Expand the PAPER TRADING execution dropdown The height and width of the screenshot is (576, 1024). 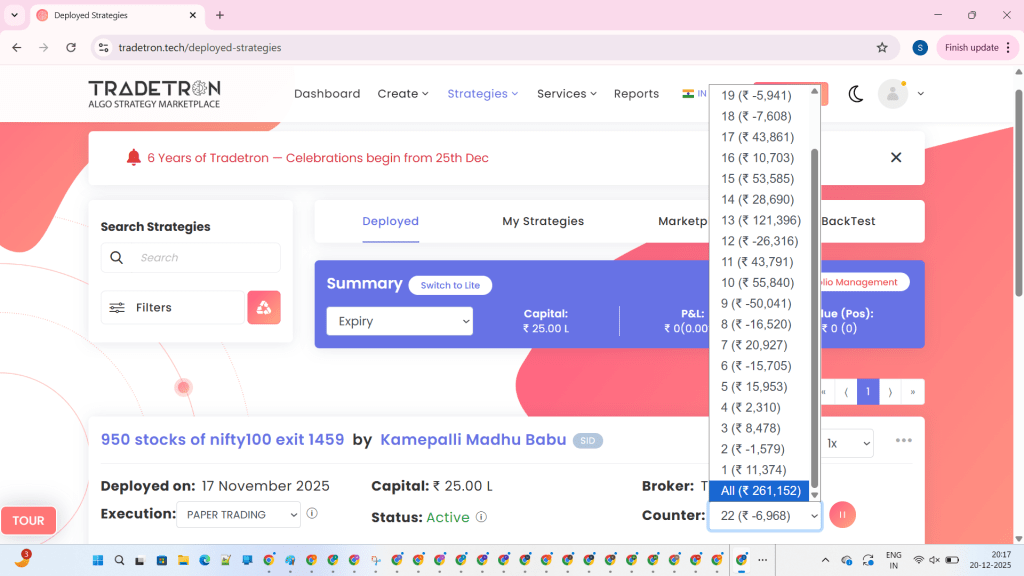point(238,514)
